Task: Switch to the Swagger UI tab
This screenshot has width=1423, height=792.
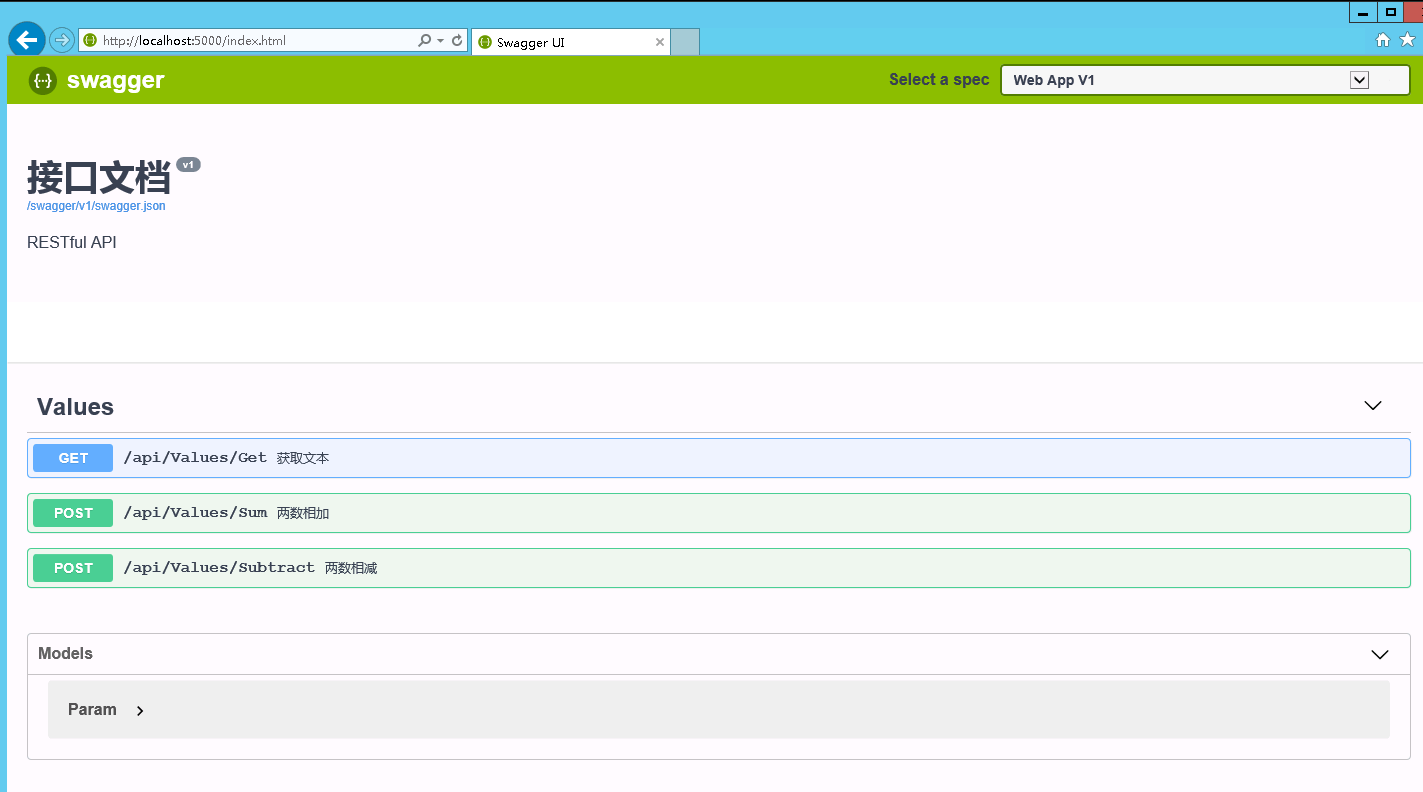Action: click(x=570, y=42)
